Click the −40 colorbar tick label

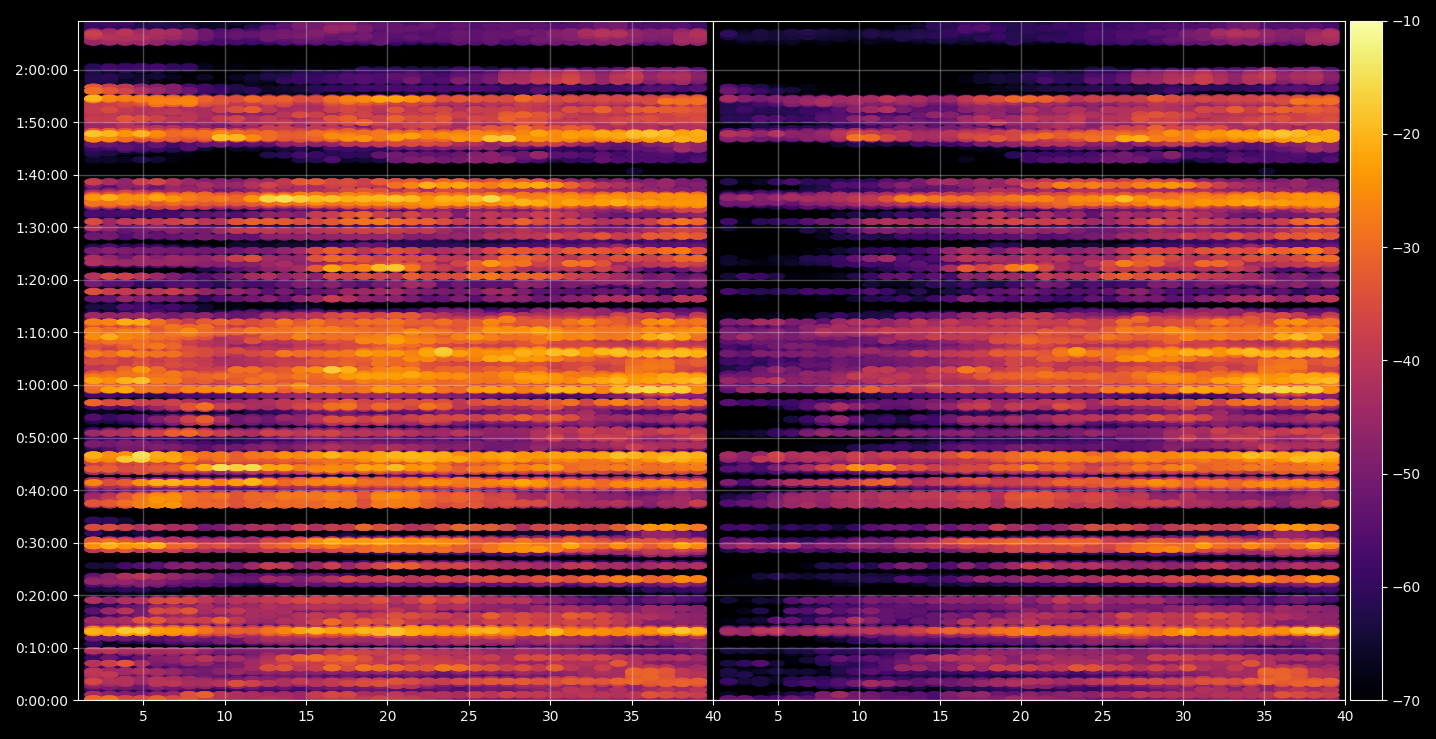[1405, 361]
